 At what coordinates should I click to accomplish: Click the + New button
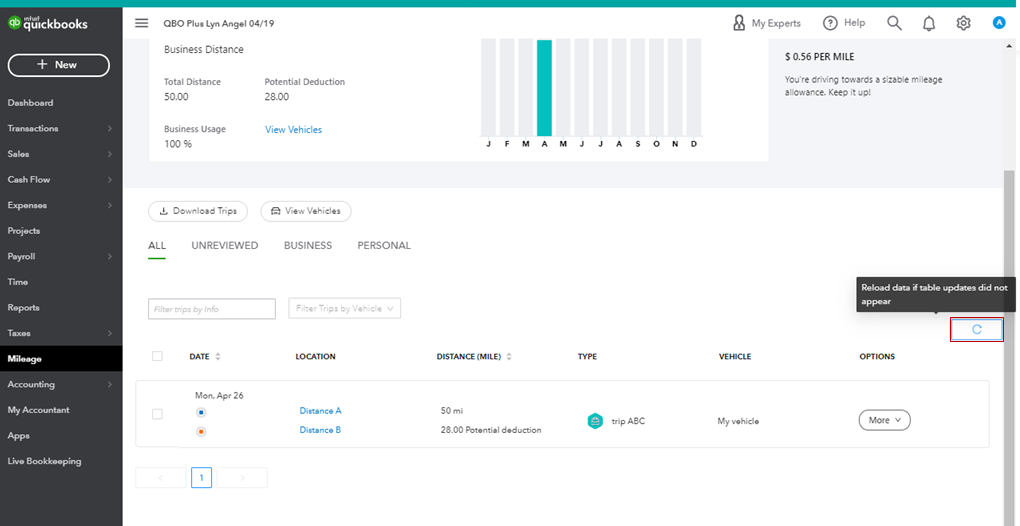click(59, 65)
